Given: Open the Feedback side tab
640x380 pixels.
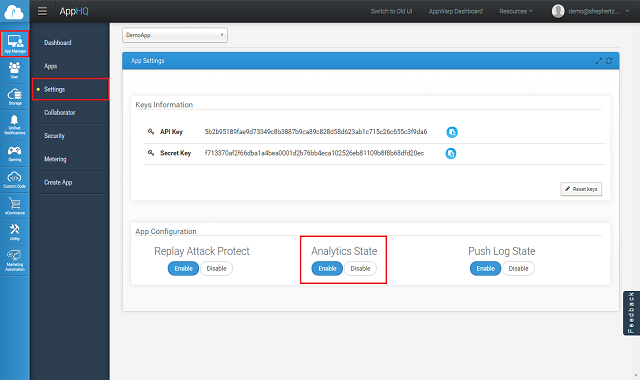Looking at the screenshot, I should click(631, 313).
